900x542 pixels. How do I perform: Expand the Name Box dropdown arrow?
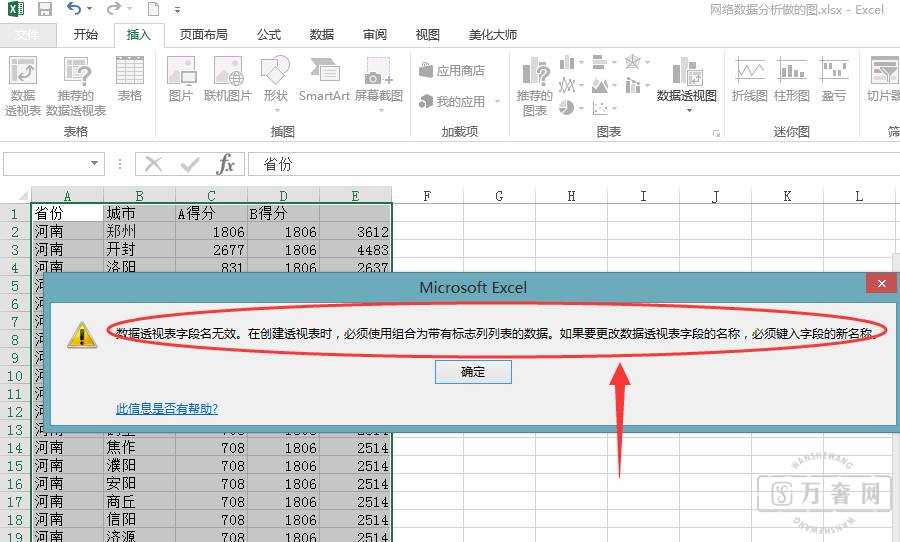click(94, 164)
